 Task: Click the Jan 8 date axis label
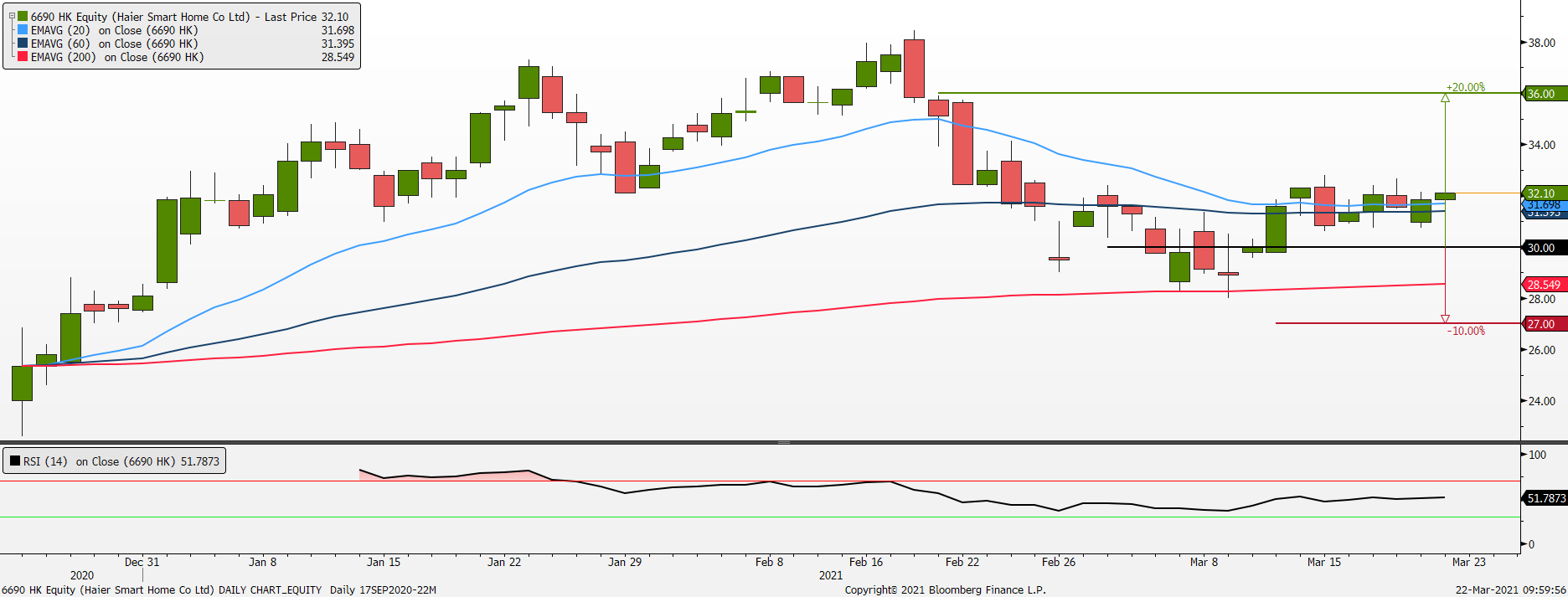262,562
